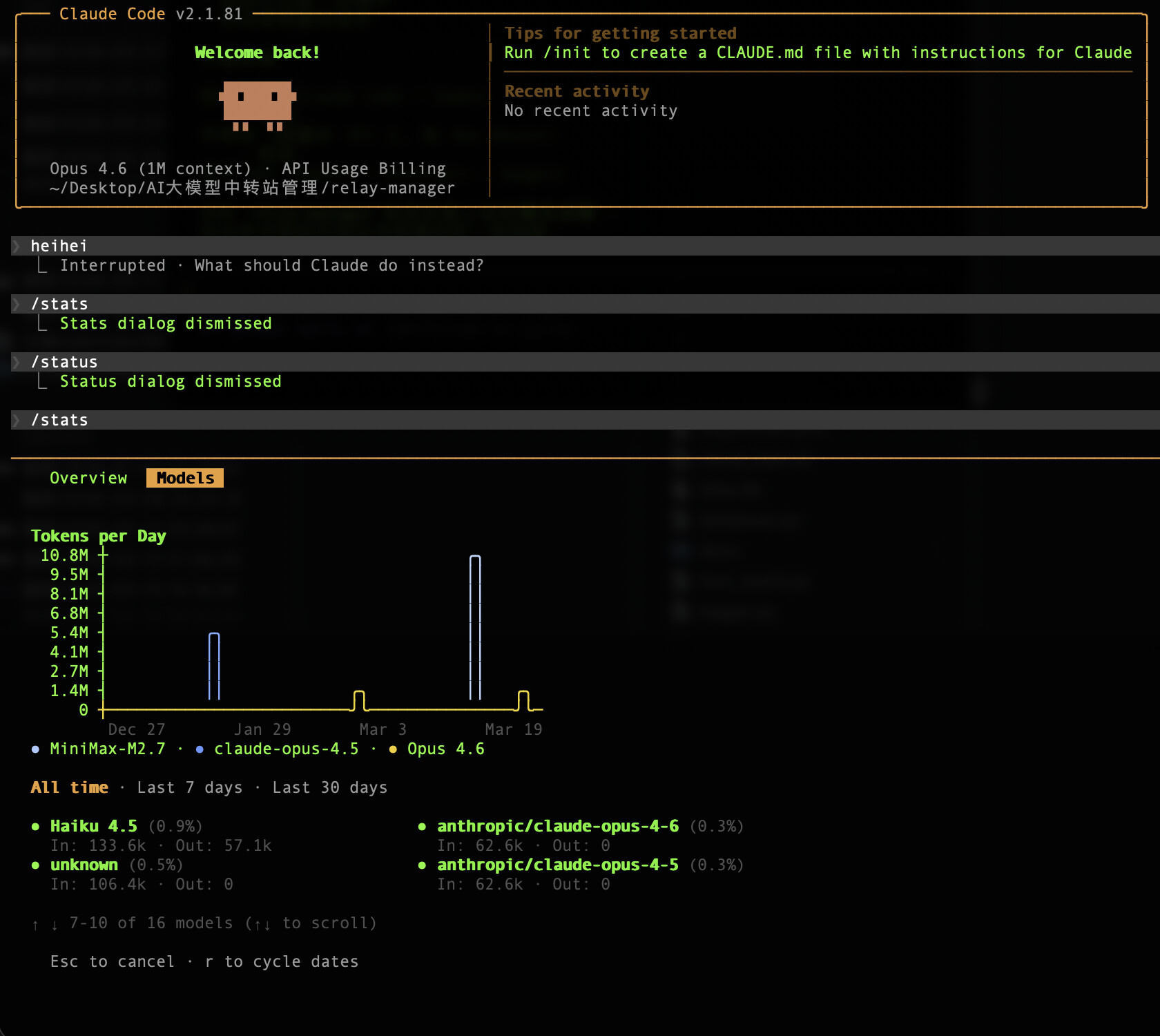Choose the Last 30 days range
This screenshot has height=1036, width=1160.
click(330, 787)
